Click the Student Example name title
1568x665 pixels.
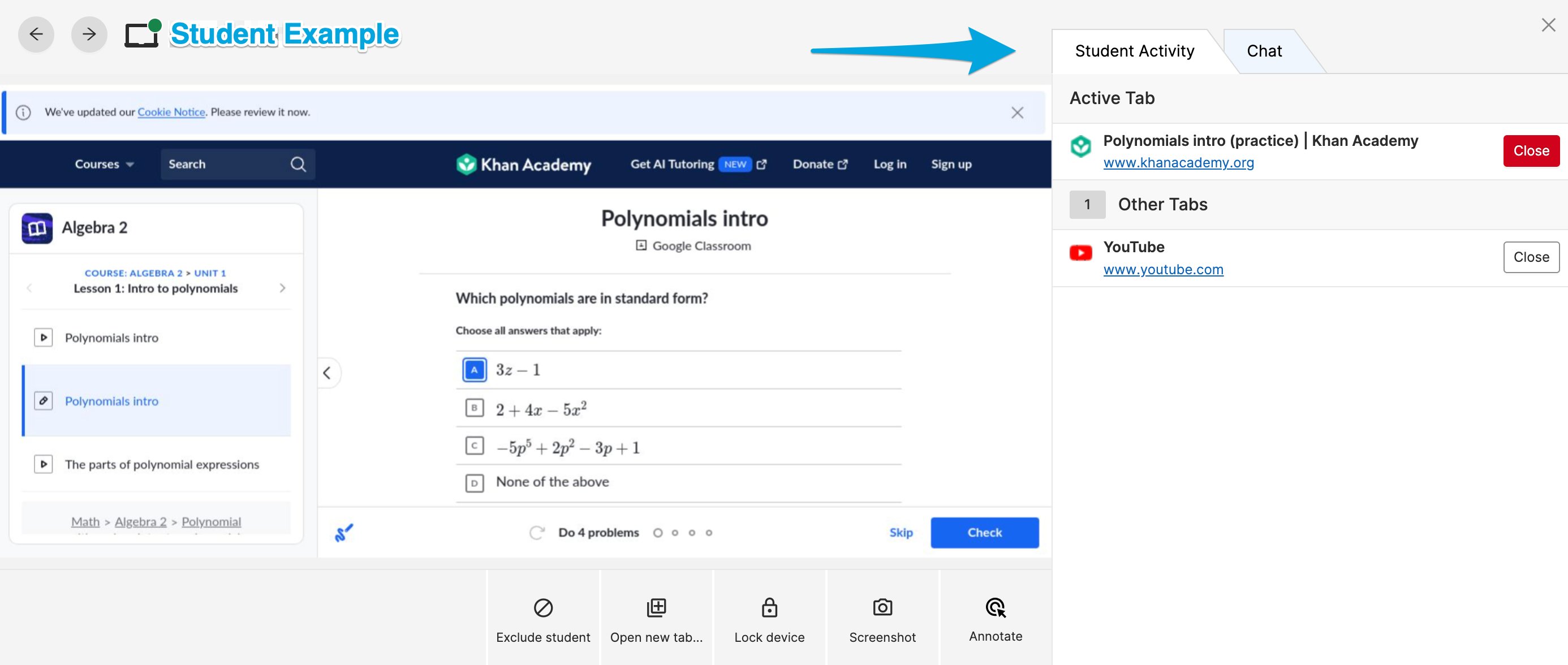click(285, 34)
